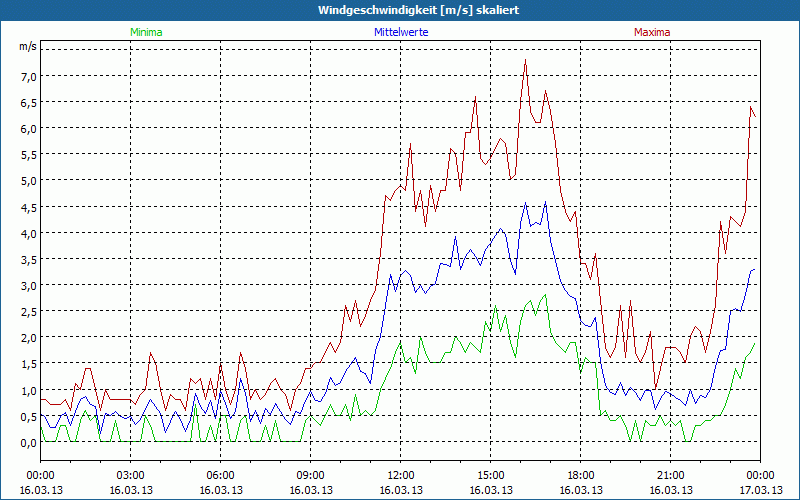Click the highest peak of the red Maxima curve
Viewport: 800px width, 500px height.
point(525,60)
